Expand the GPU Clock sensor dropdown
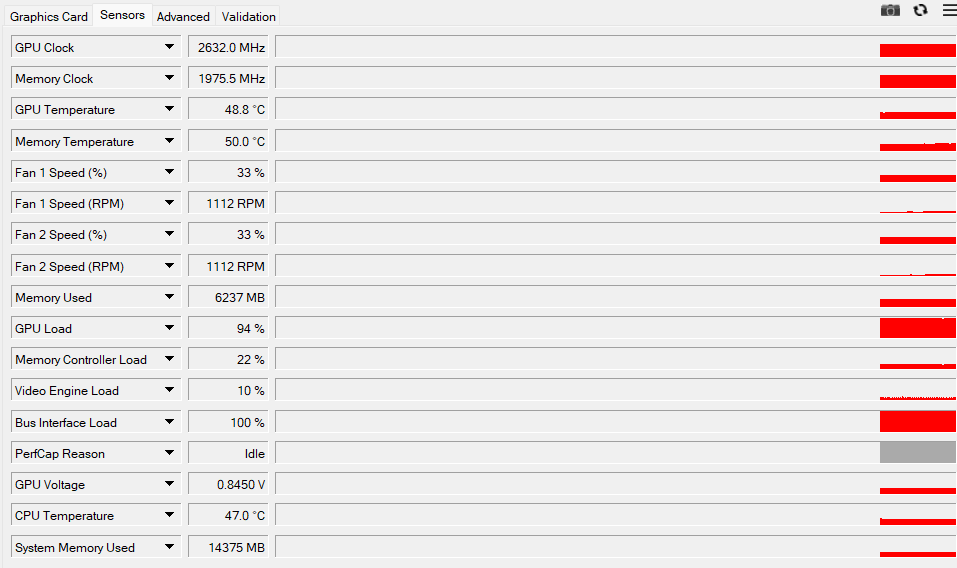 click(x=169, y=48)
